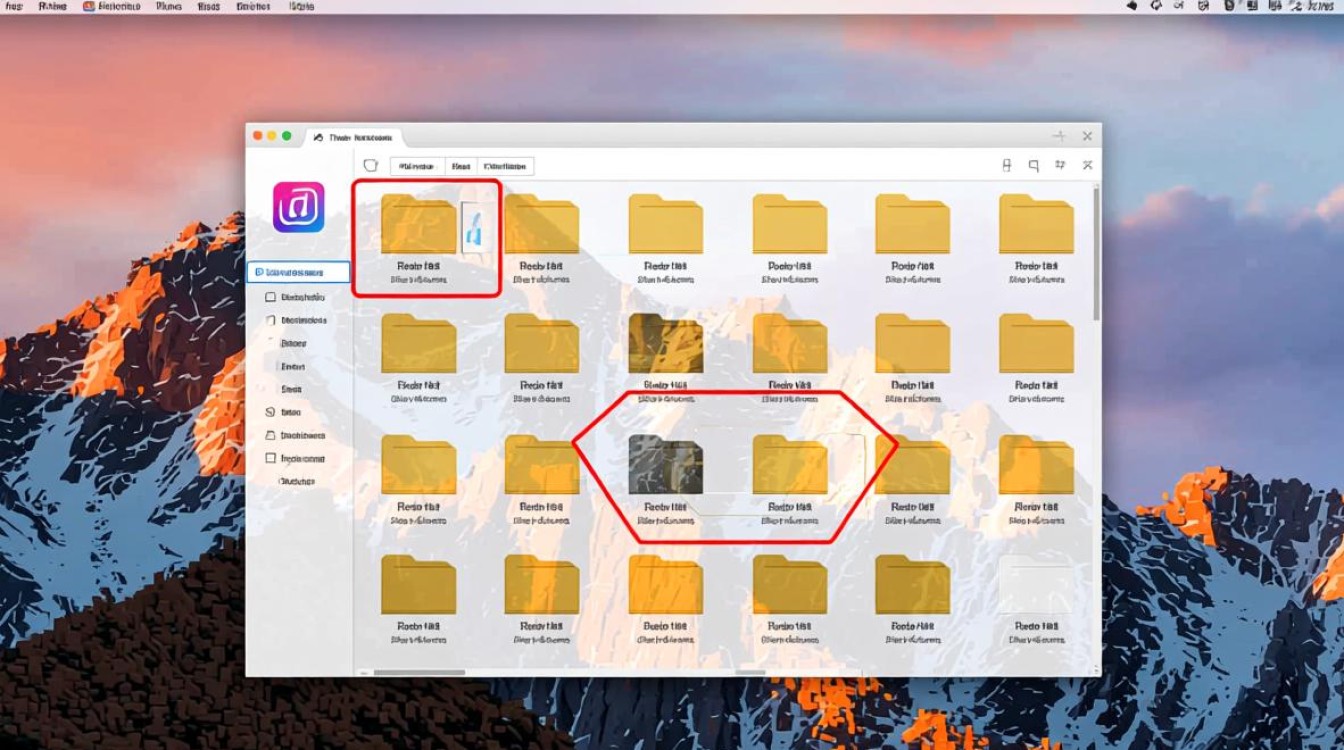The image size is (1344, 750).
Task: Select the filter icon beside the segmented toolbar buttons
Action: pos(371,165)
